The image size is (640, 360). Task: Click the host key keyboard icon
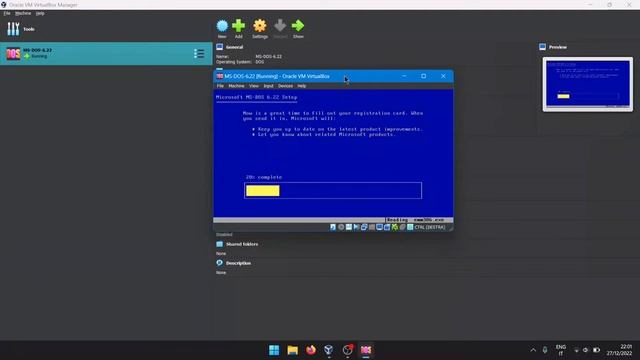point(410,227)
